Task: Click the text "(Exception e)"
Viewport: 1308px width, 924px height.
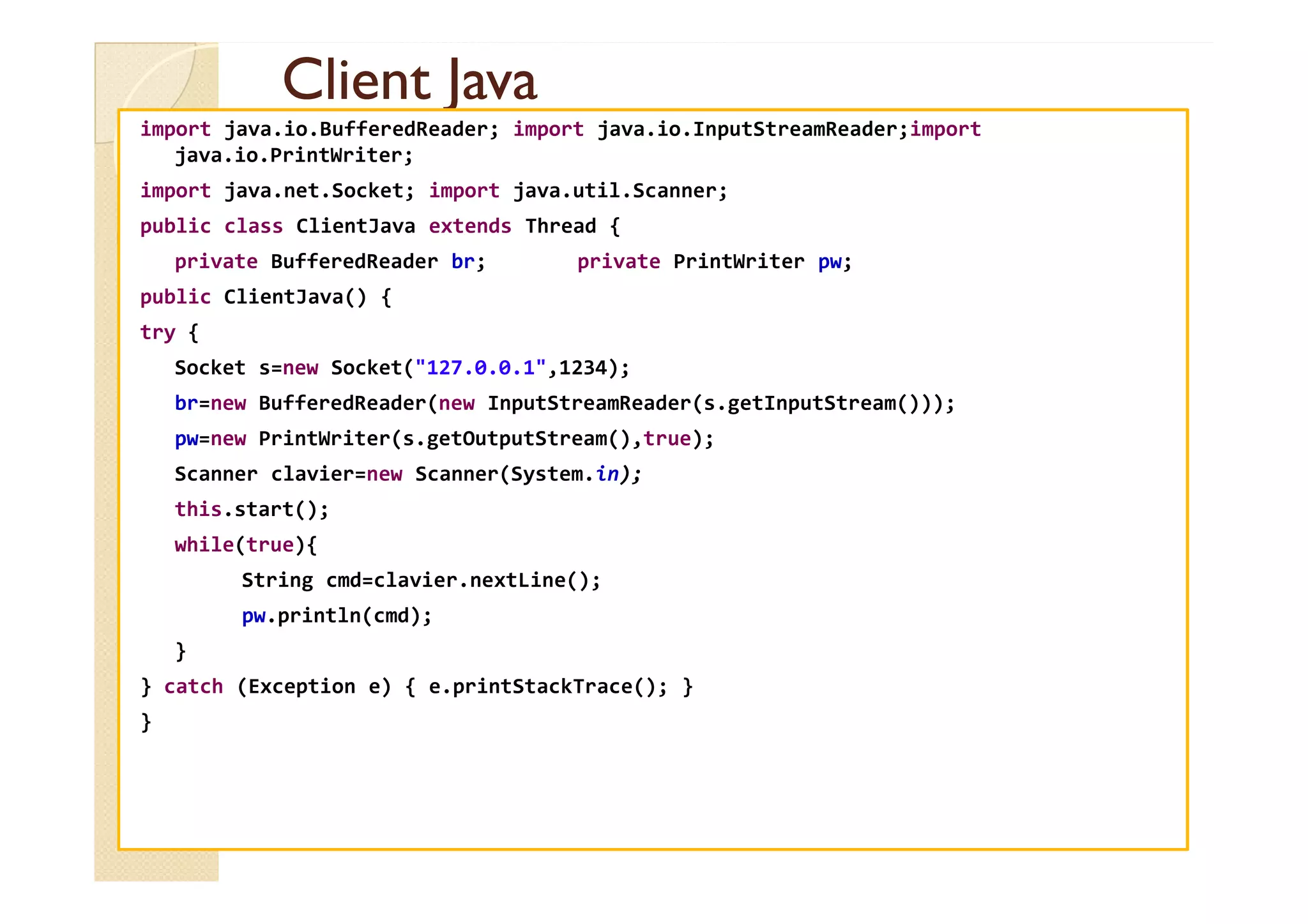Action: [x=314, y=686]
